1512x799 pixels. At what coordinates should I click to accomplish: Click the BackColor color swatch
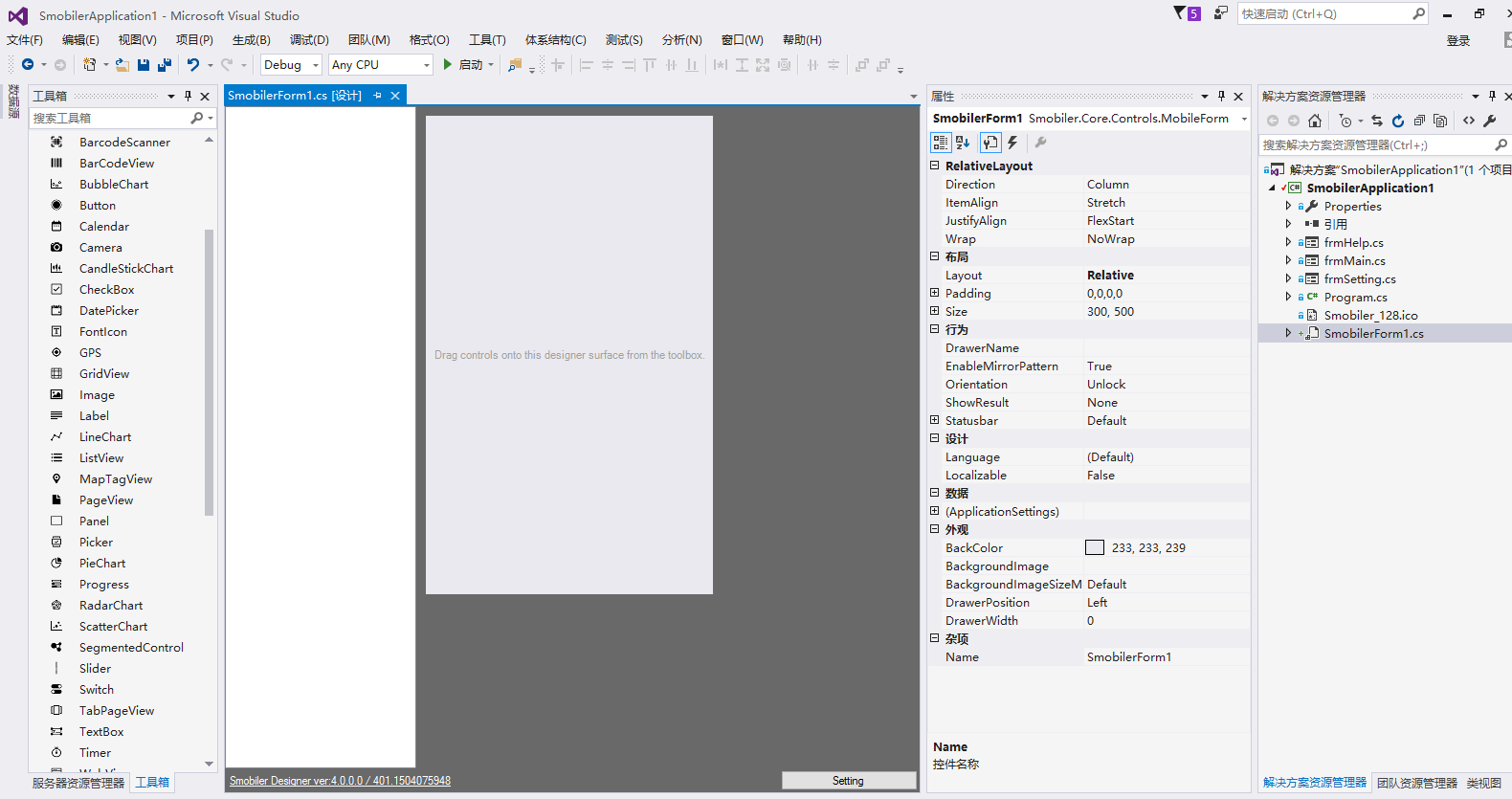tap(1095, 548)
